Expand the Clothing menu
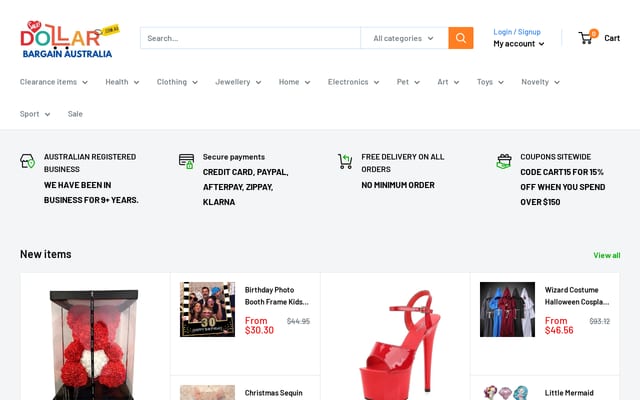The width and height of the screenshot is (640, 400). pyautogui.click(x=177, y=82)
